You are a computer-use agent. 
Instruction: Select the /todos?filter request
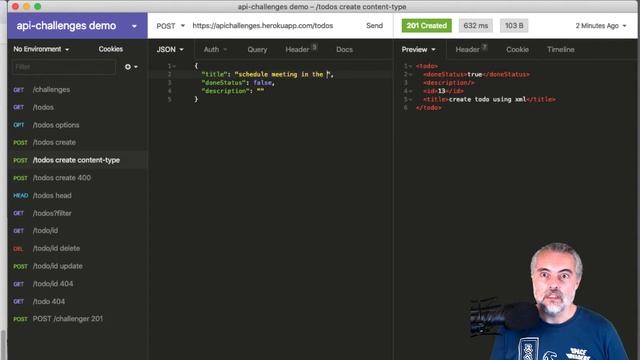78,213
